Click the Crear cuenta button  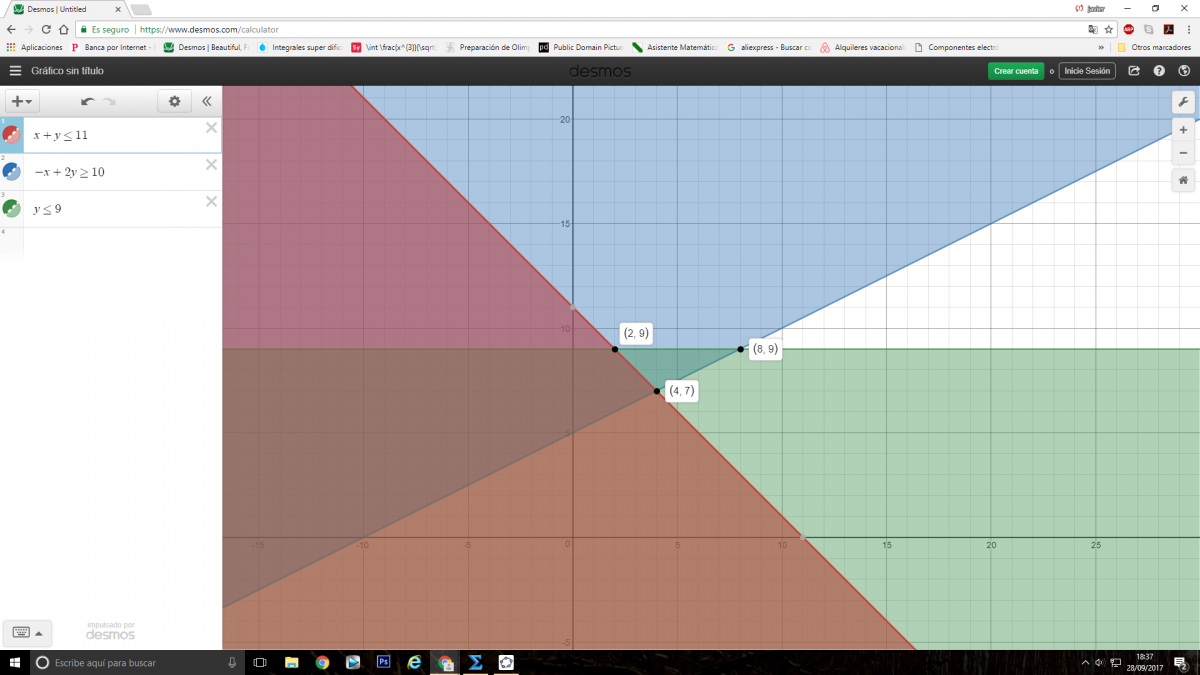click(x=1015, y=71)
